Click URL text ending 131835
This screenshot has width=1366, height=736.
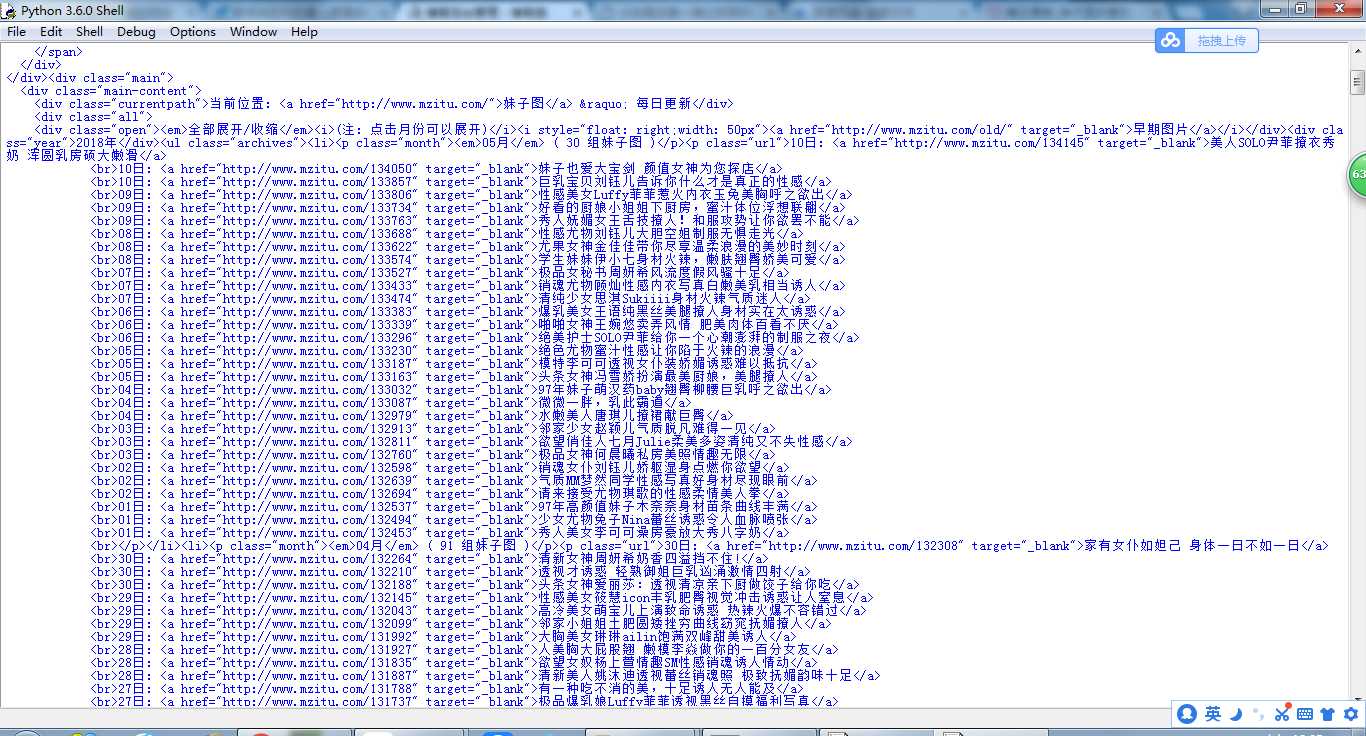coord(317,663)
